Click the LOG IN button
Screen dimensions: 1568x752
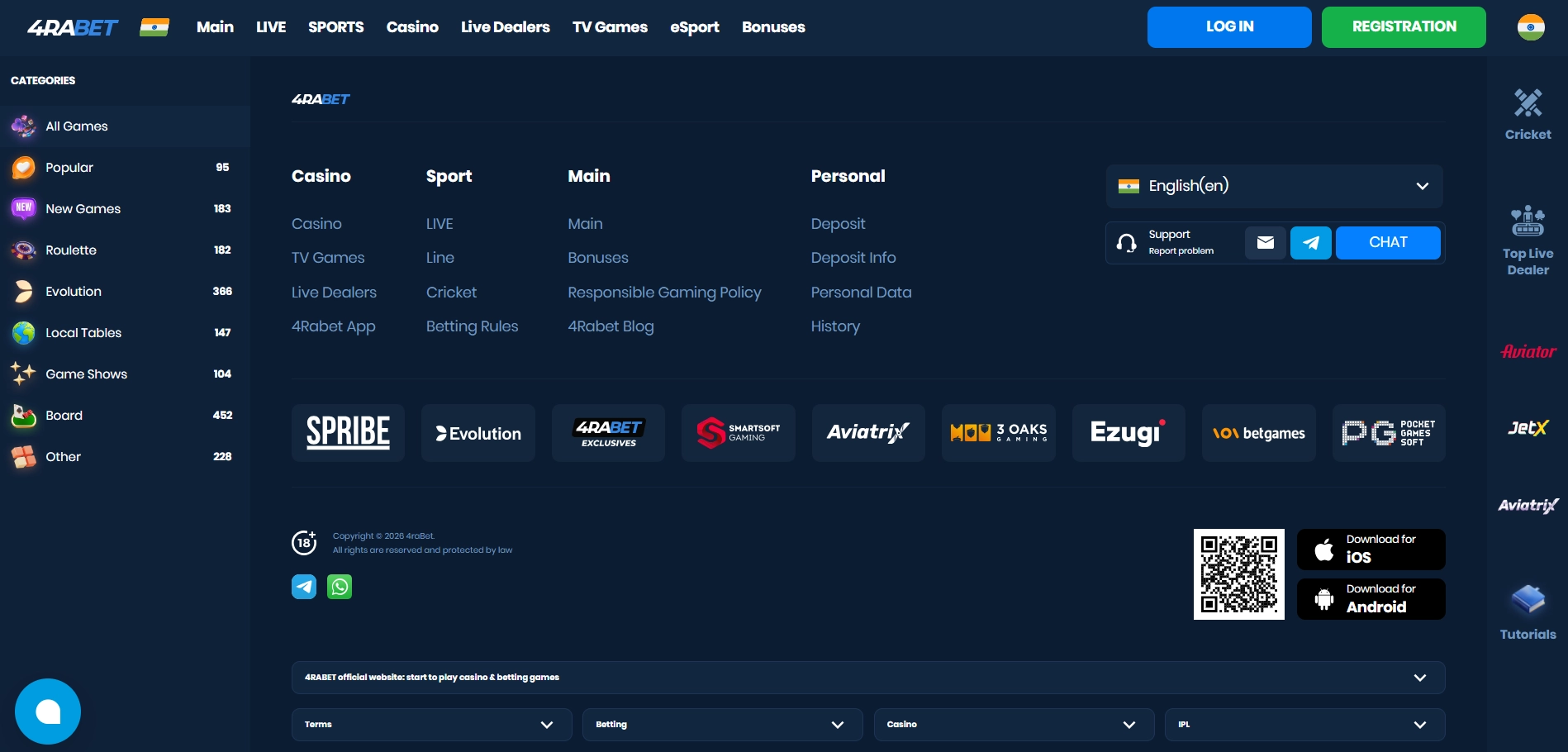coord(1229,27)
